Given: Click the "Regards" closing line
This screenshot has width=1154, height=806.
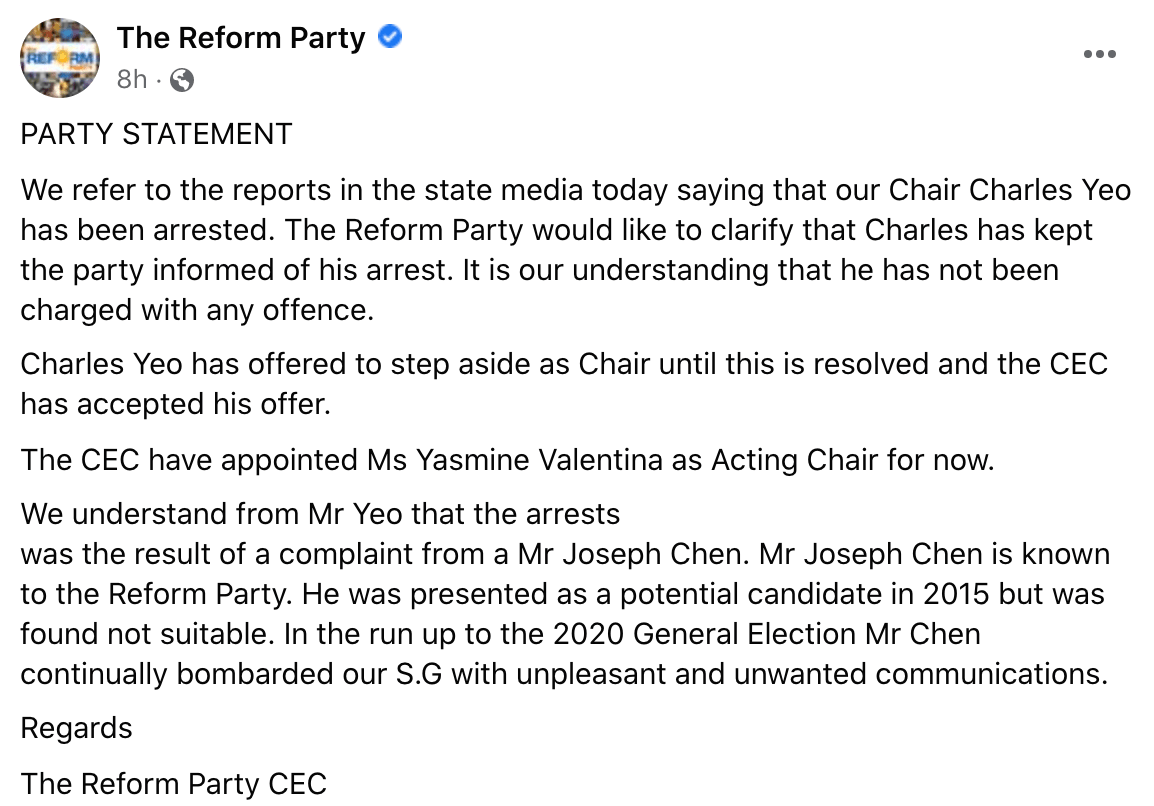Looking at the screenshot, I should [76, 728].
